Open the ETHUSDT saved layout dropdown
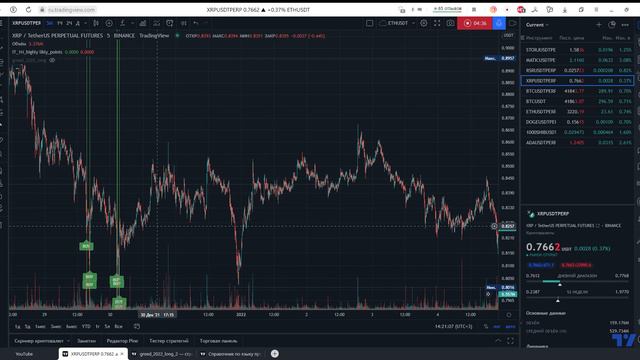 pyautogui.click(x=397, y=23)
